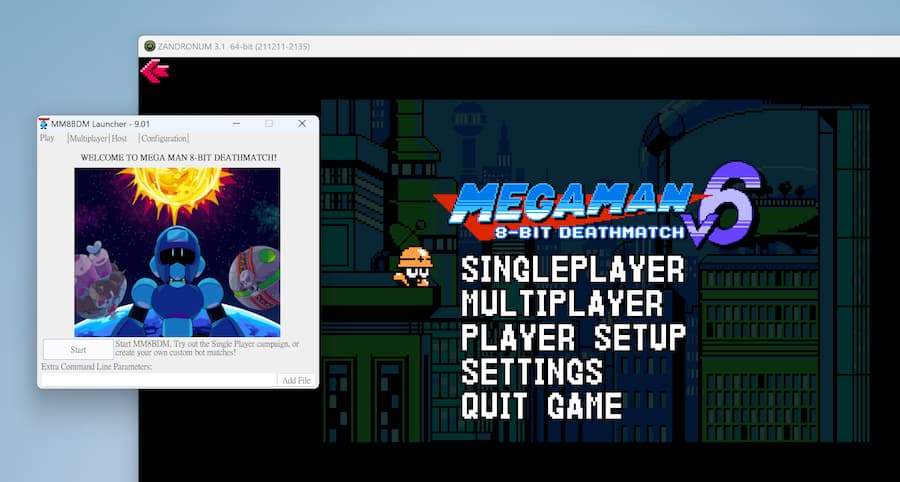Minimize the MM8BDM Launcher window

point(236,123)
